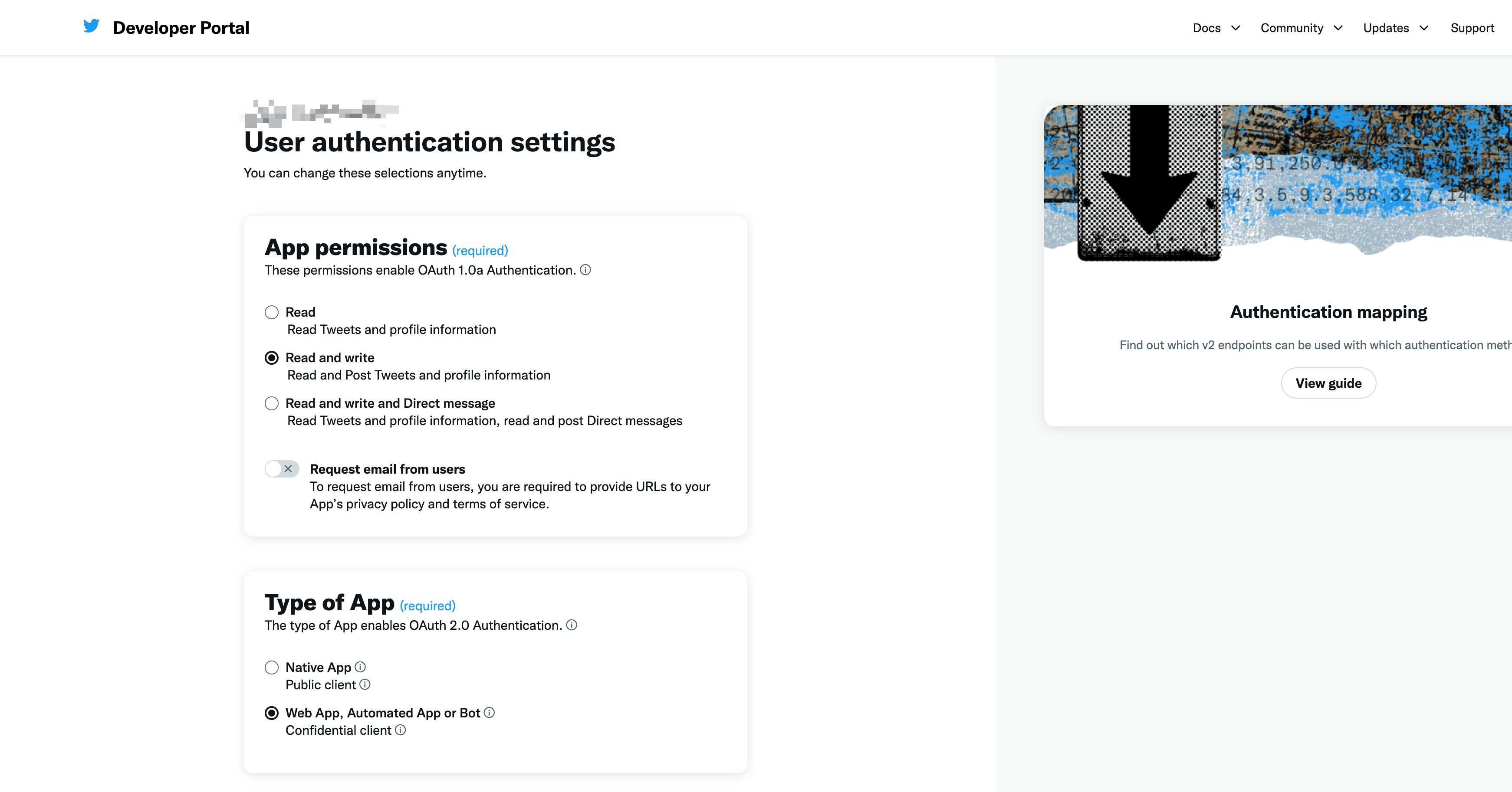The width and height of the screenshot is (1512, 792).
Task: Click info icon beside Public client
Action: [365, 684]
